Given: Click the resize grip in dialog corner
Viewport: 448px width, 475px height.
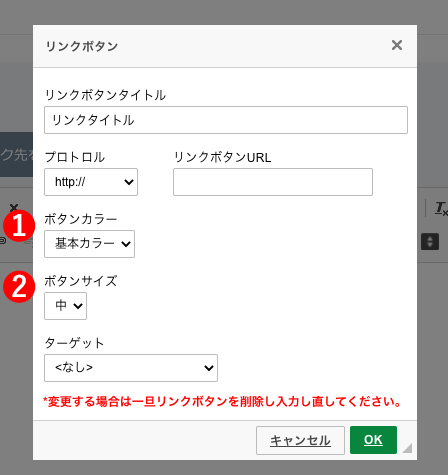Looking at the screenshot, I should [408, 448].
